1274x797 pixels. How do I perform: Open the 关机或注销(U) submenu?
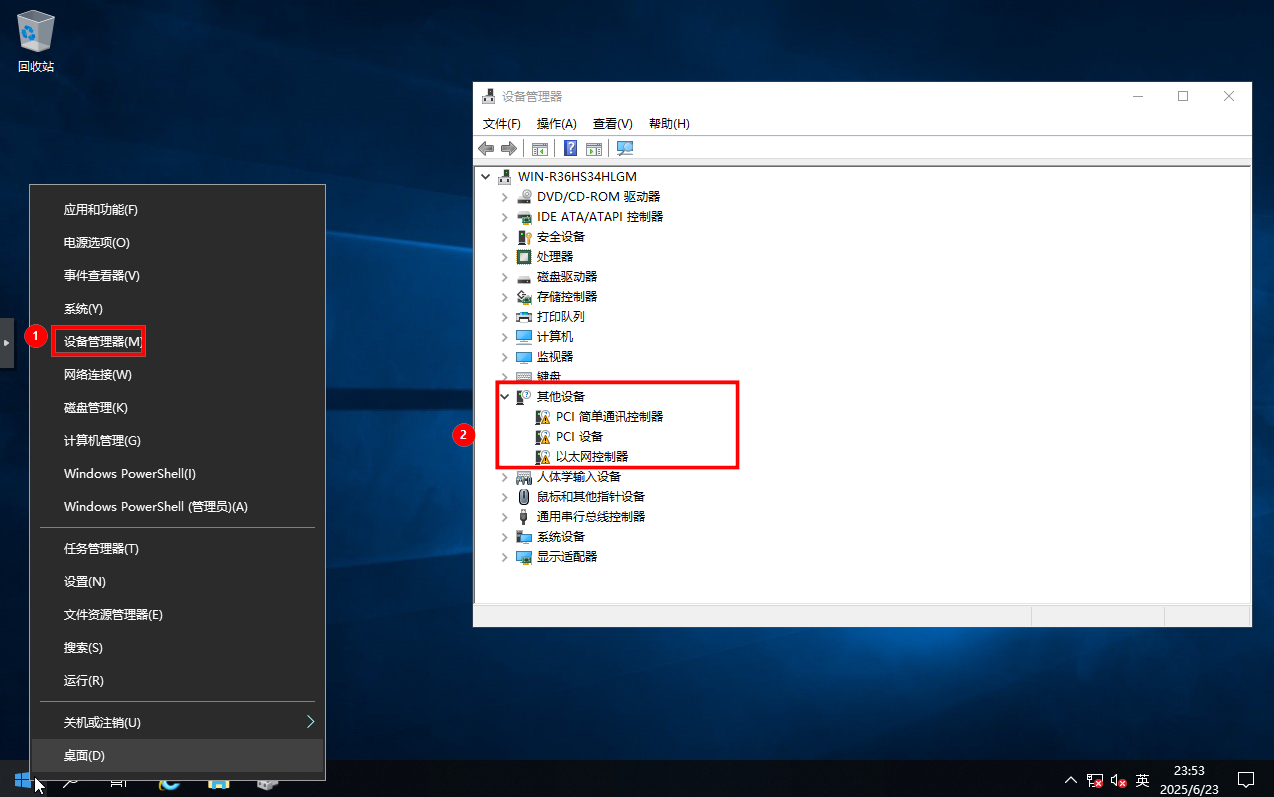(x=177, y=722)
